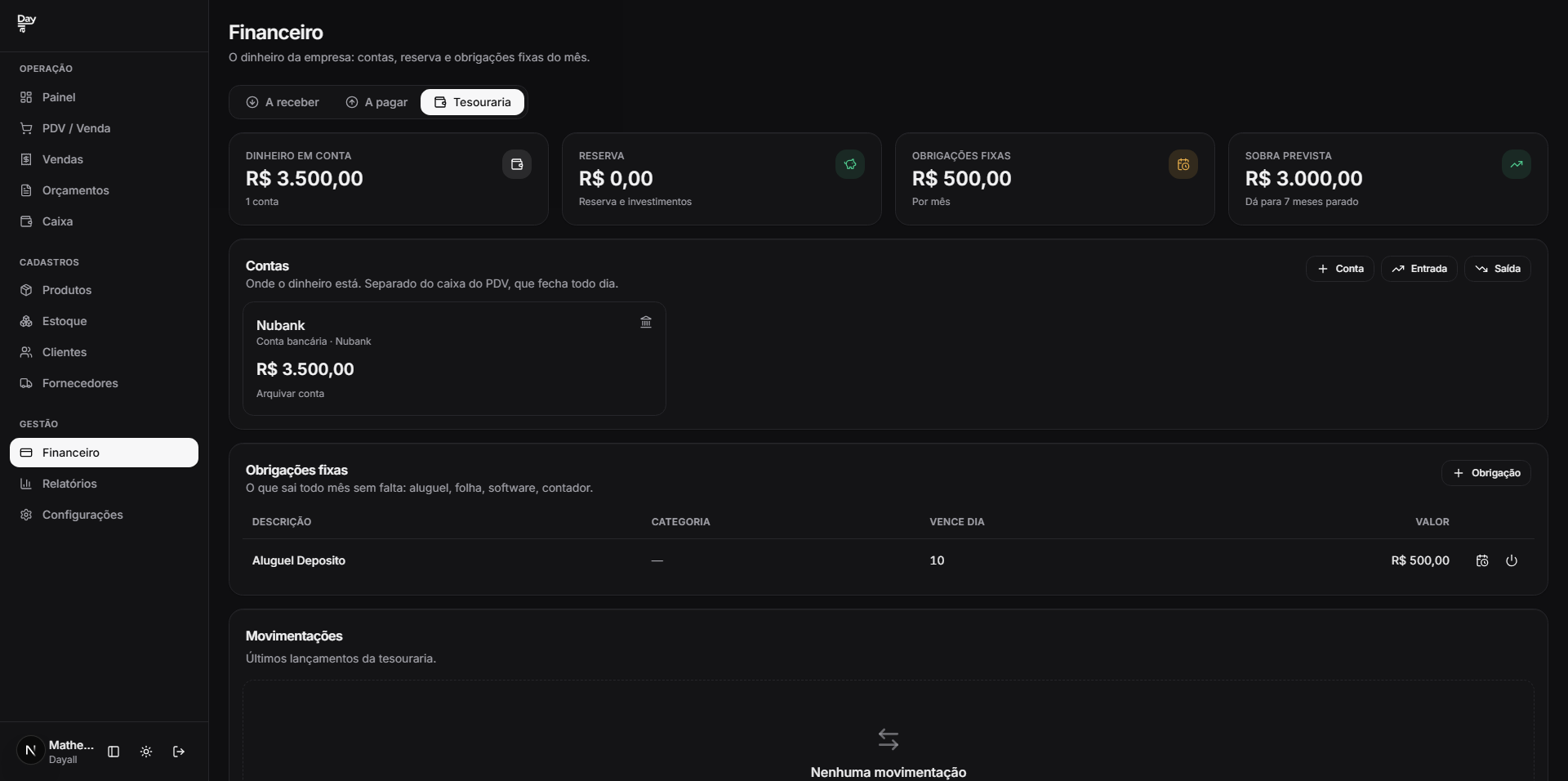Select Financeiro in the sidebar
The width and height of the screenshot is (1568, 781).
click(104, 453)
